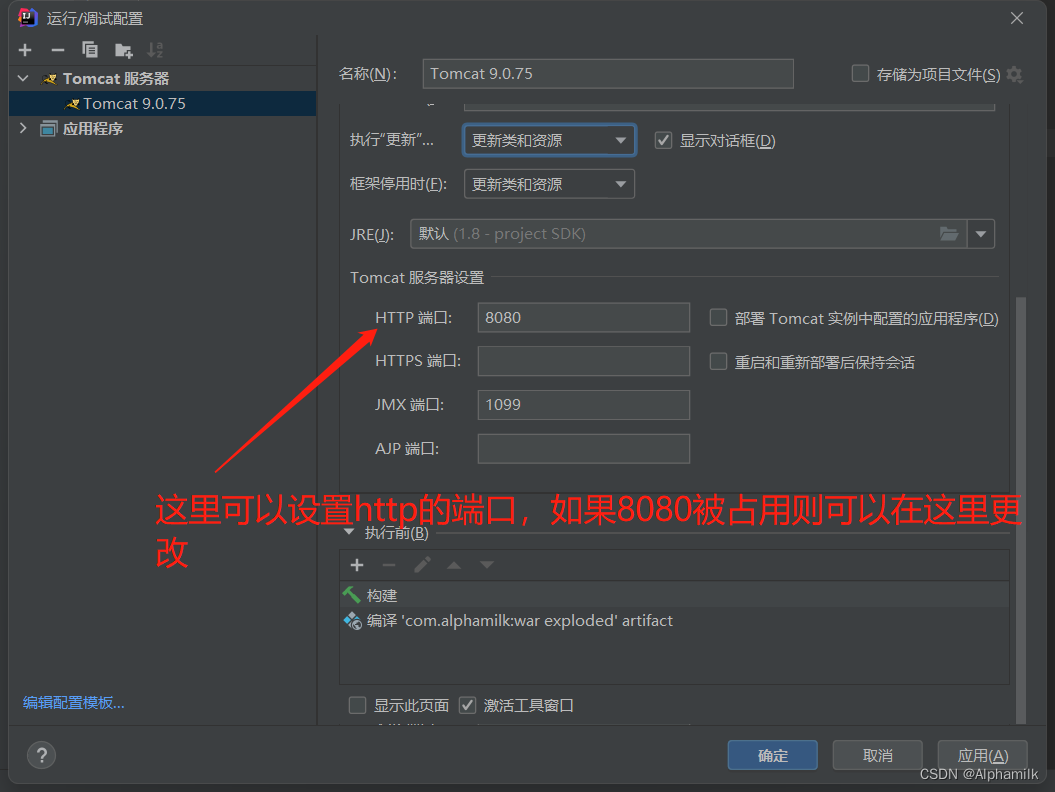Click the HTTP 端口 field showing 8080
The image size is (1055, 792).
click(x=583, y=318)
